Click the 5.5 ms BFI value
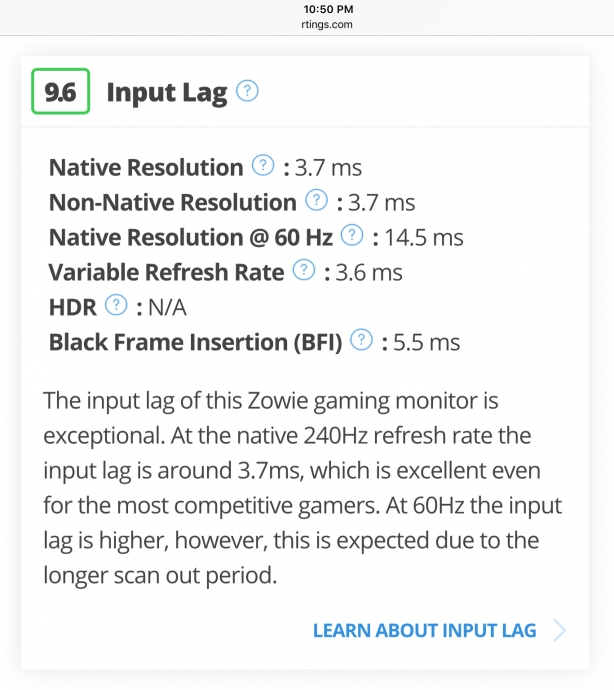The image size is (614, 690). (427, 342)
